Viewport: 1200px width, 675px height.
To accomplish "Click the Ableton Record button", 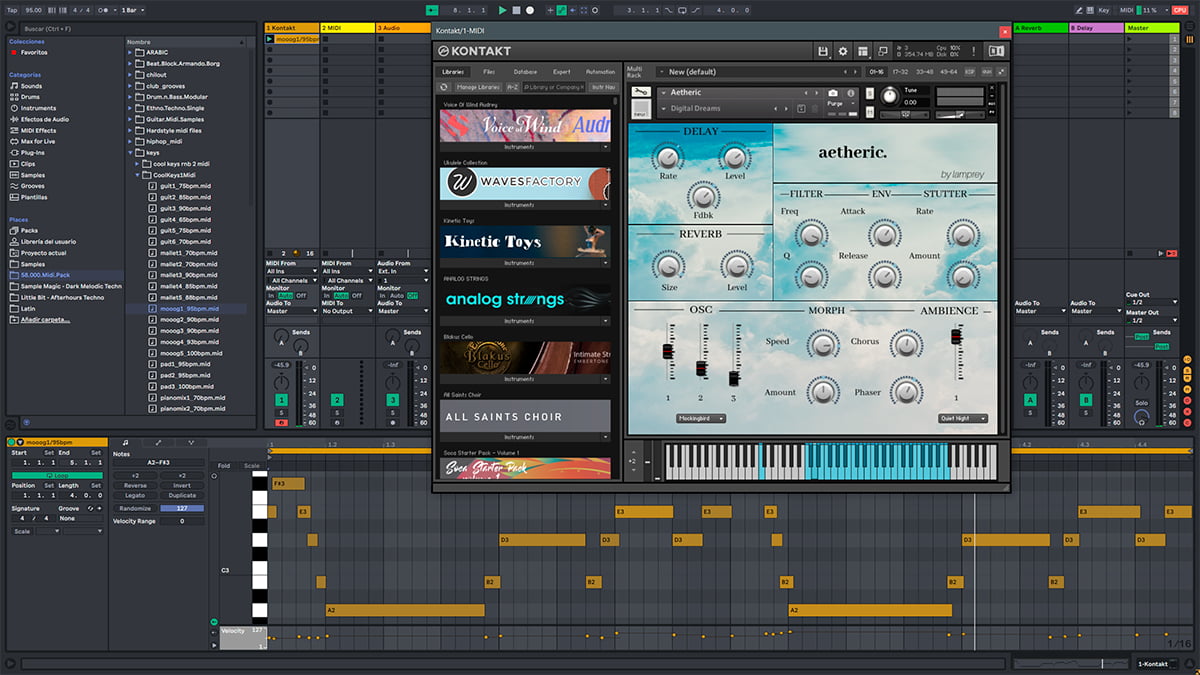I will coord(530,10).
